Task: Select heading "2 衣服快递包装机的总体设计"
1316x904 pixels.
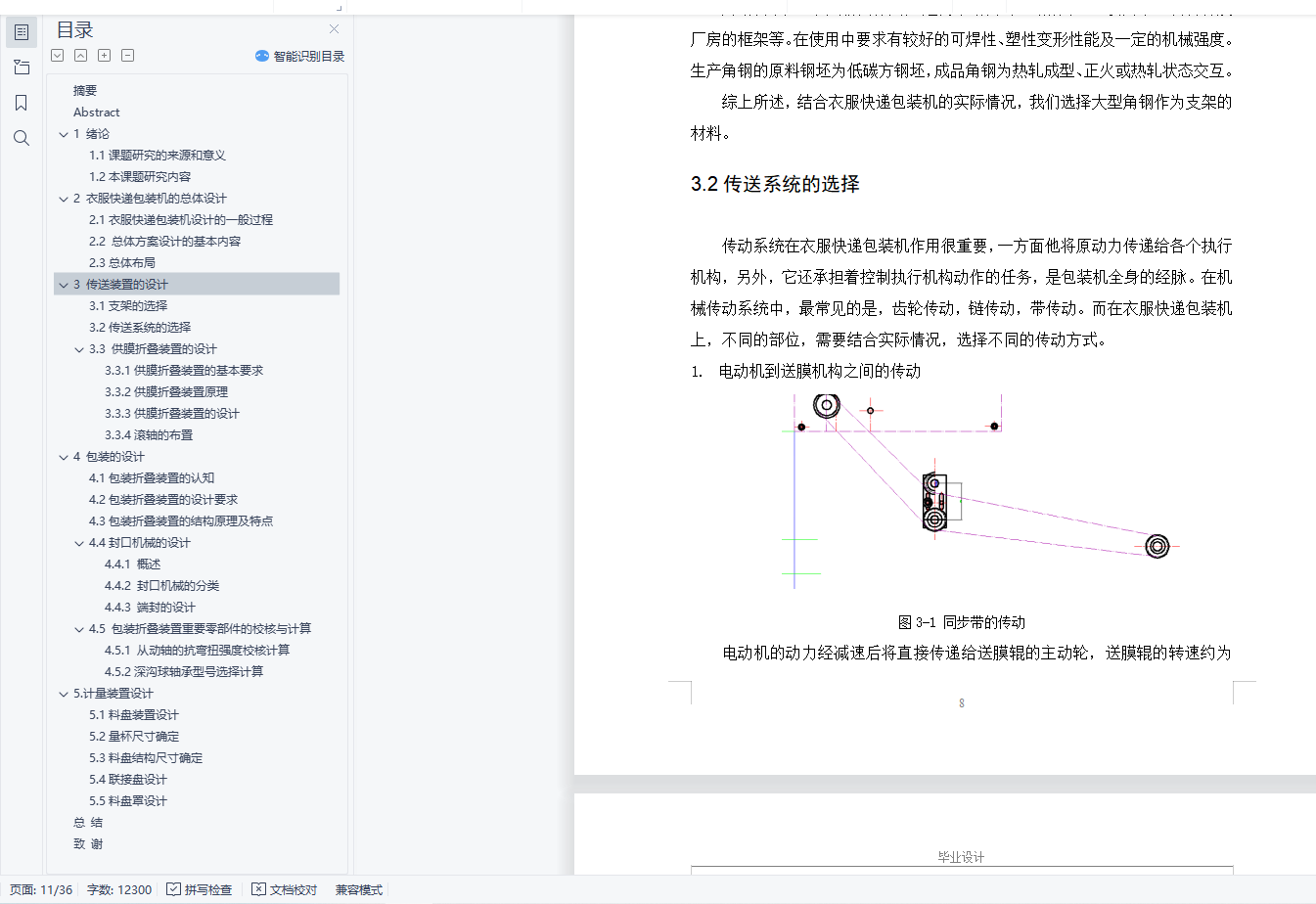Action: click(150, 199)
